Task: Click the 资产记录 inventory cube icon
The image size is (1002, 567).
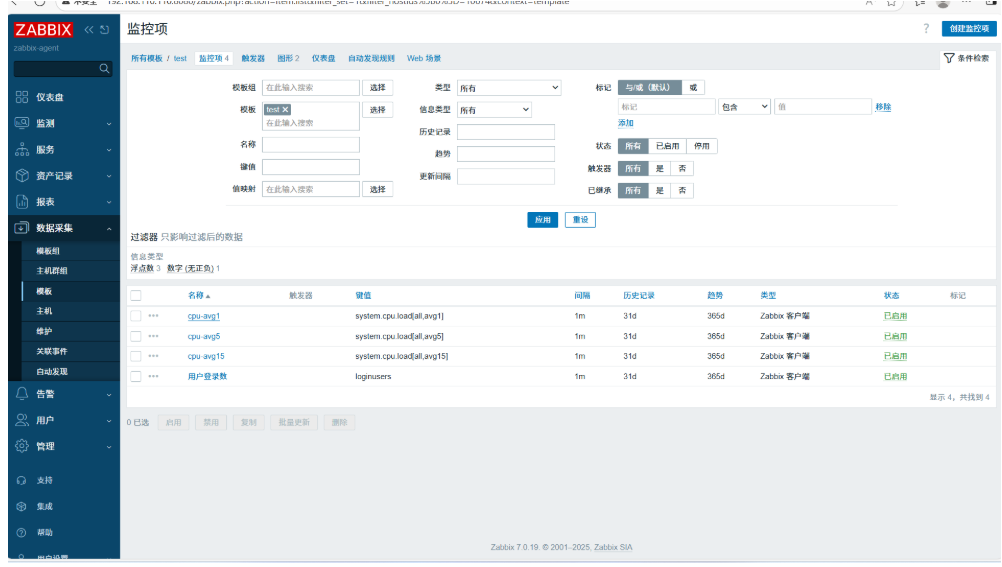Action: coord(22,175)
